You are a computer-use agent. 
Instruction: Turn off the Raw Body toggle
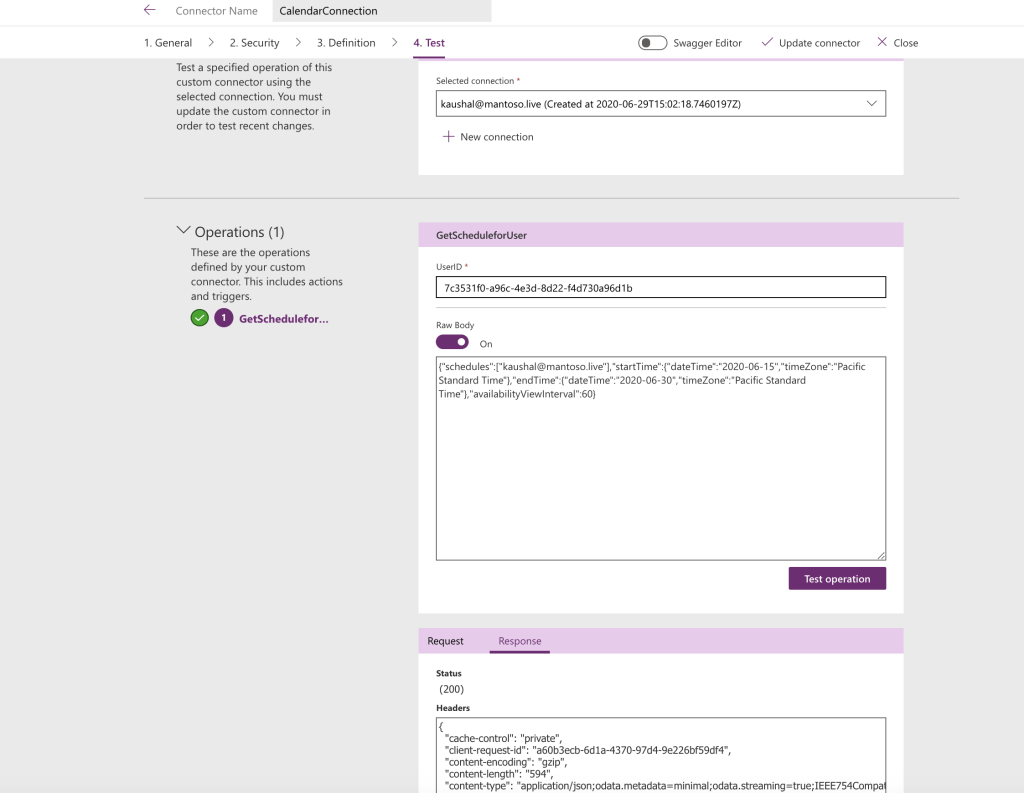coord(452,342)
